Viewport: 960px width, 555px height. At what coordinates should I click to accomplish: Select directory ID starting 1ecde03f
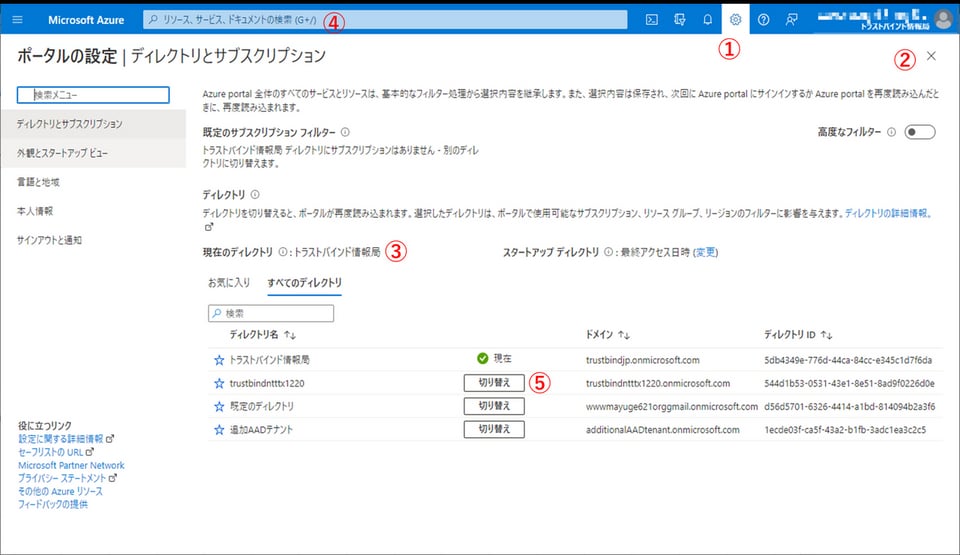845,430
